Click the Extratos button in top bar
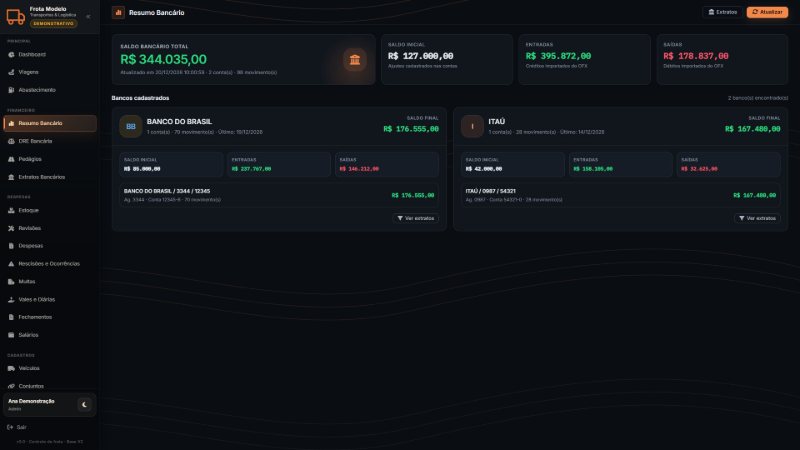The height and width of the screenshot is (450, 800). click(722, 12)
